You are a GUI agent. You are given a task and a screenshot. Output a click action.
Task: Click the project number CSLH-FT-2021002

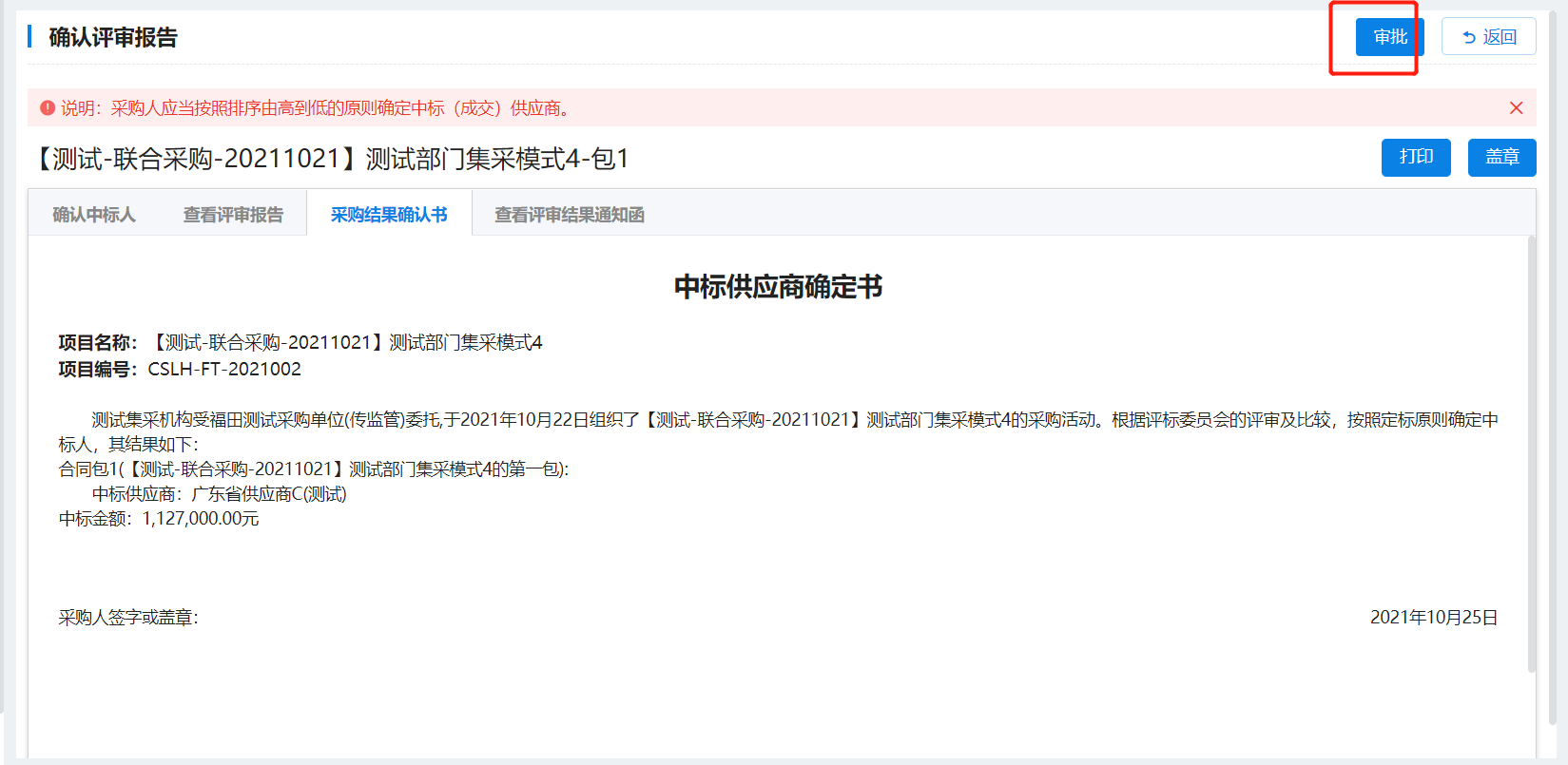point(224,370)
